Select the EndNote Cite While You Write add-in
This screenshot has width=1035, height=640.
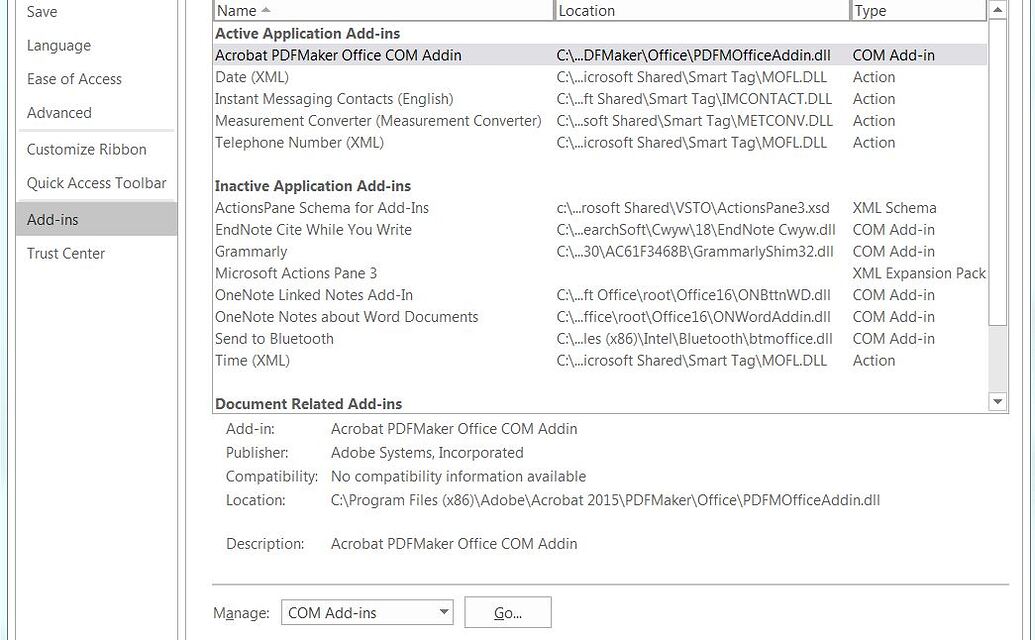[x=313, y=229]
